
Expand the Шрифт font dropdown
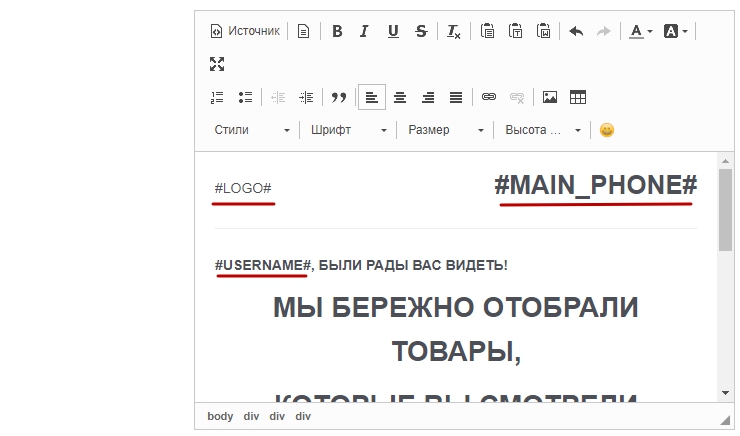point(348,130)
